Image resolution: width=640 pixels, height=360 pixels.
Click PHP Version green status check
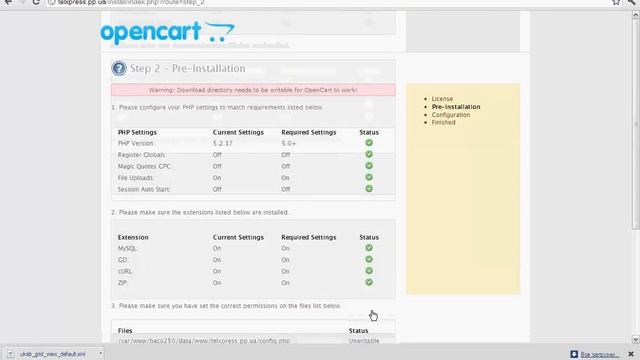[369, 142]
